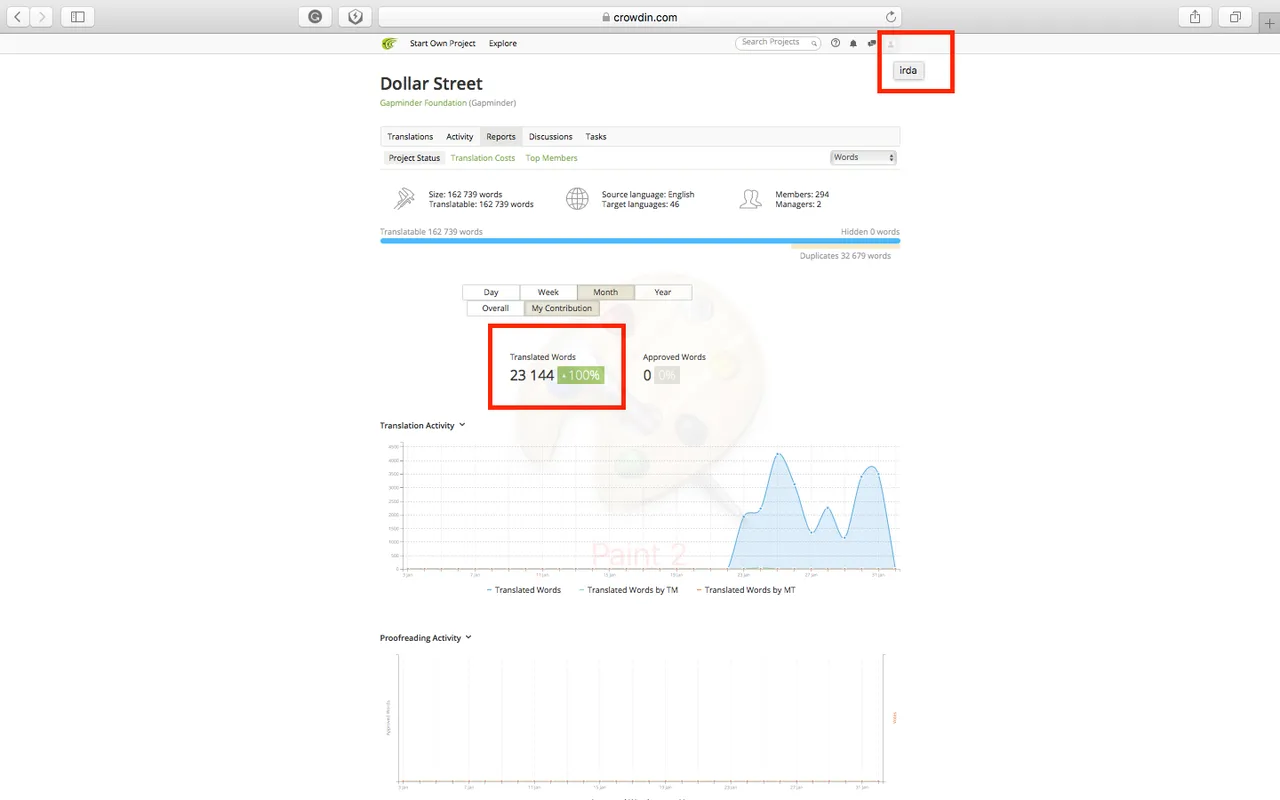Click the magnifier icon in Search Projects
The image size is (1280, 800).
pyautogui.click(x=814, y=43)
